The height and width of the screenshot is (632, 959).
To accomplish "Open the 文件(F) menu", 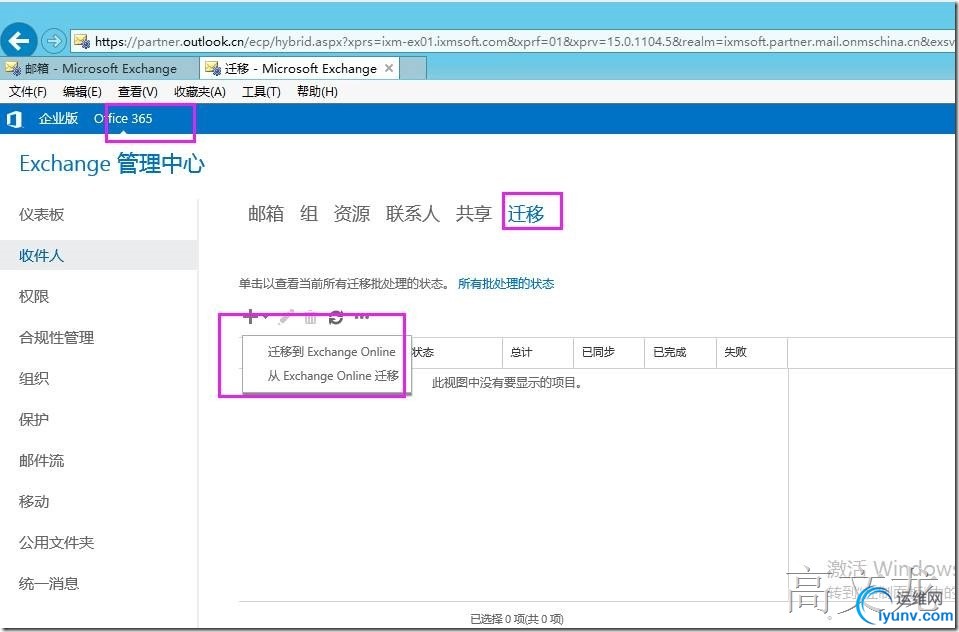I will pos(28,92).
